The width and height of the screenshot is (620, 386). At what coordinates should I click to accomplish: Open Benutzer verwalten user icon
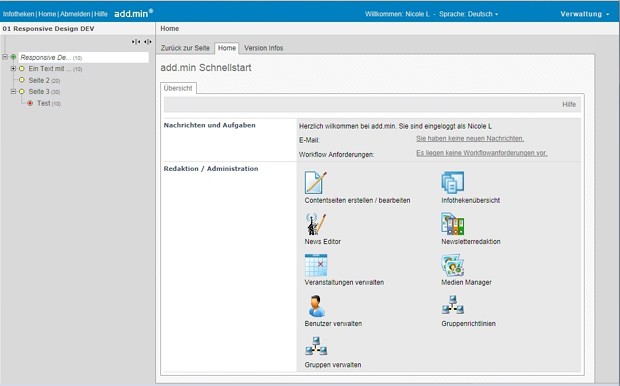click(316, 306)
